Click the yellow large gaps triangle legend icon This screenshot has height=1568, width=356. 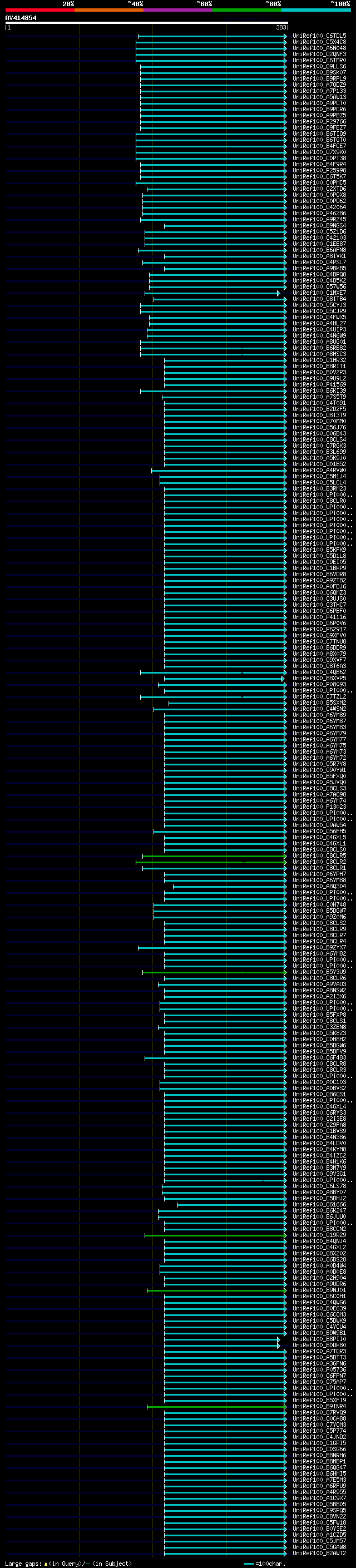coord(46,1564)
